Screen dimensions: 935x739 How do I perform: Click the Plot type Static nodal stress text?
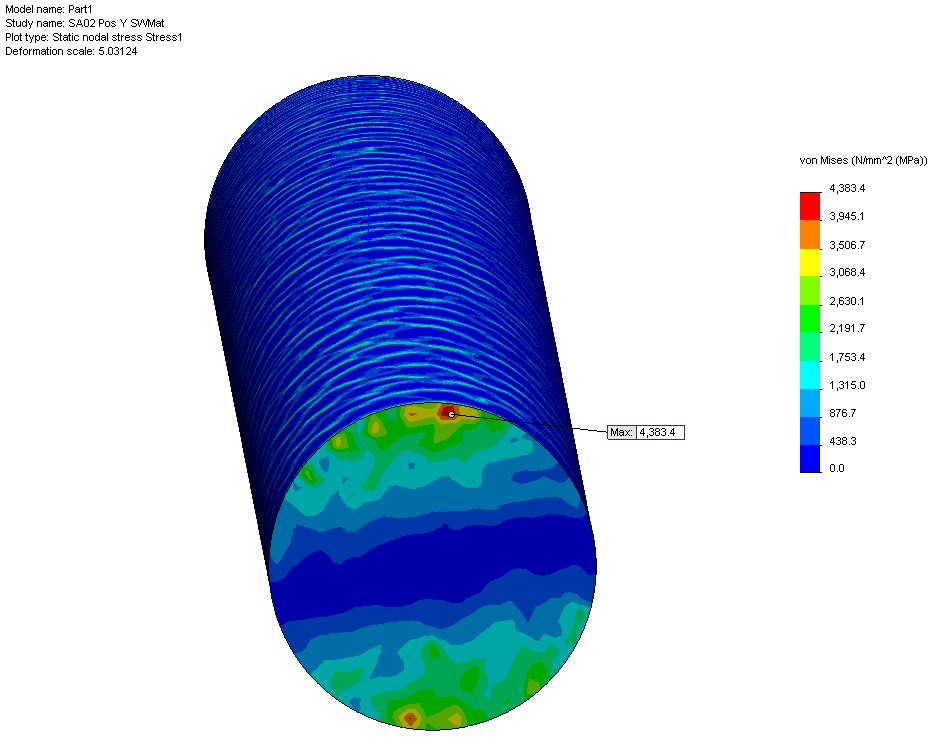tap(94, 38)
